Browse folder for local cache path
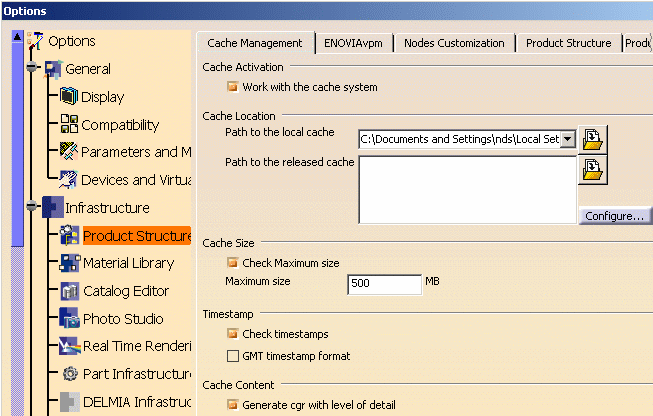This screenshot has width=653, height=416. click(593, 139)
